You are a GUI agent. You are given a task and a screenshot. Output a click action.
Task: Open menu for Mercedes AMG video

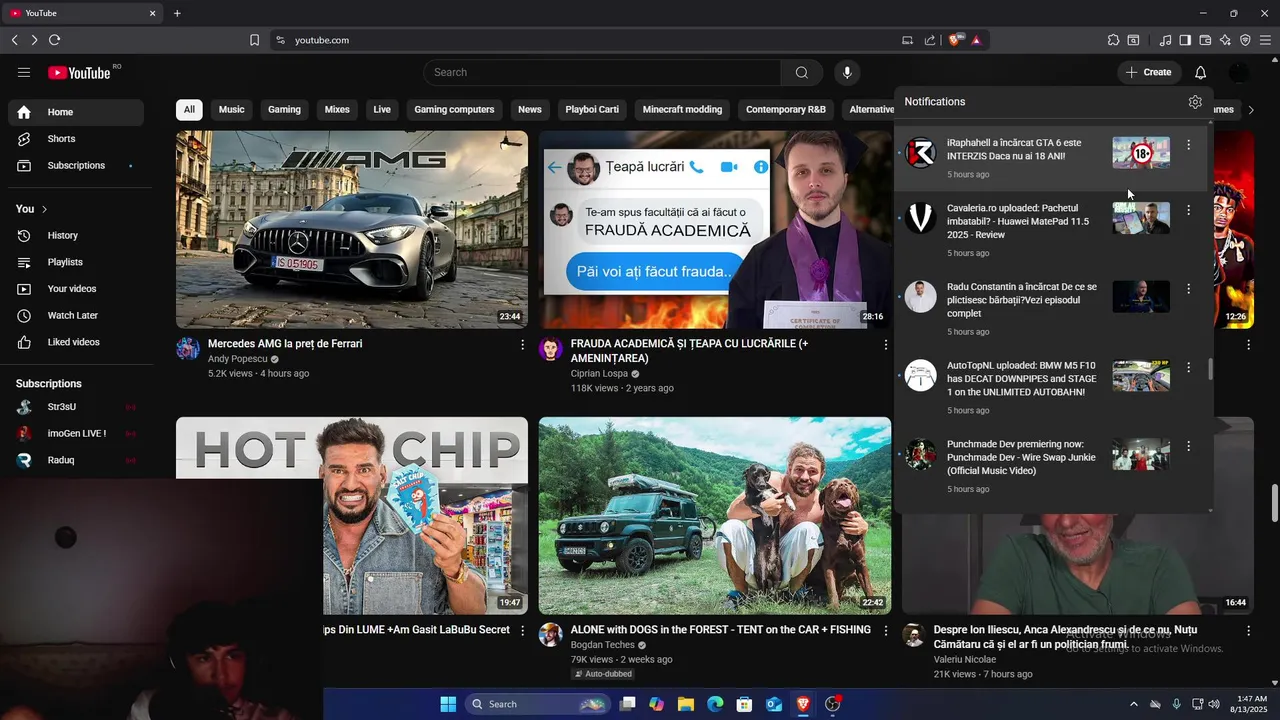click(x=522, y=344)
